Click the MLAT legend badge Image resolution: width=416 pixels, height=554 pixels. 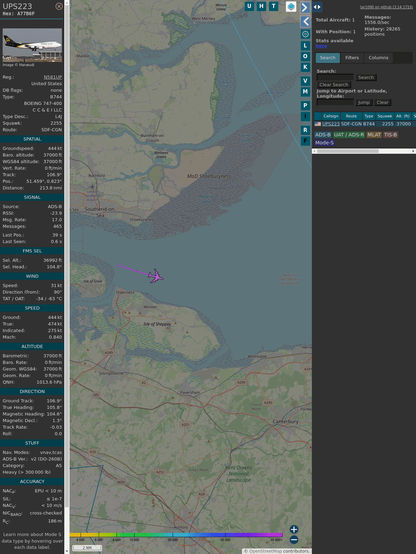pos(374,135)
